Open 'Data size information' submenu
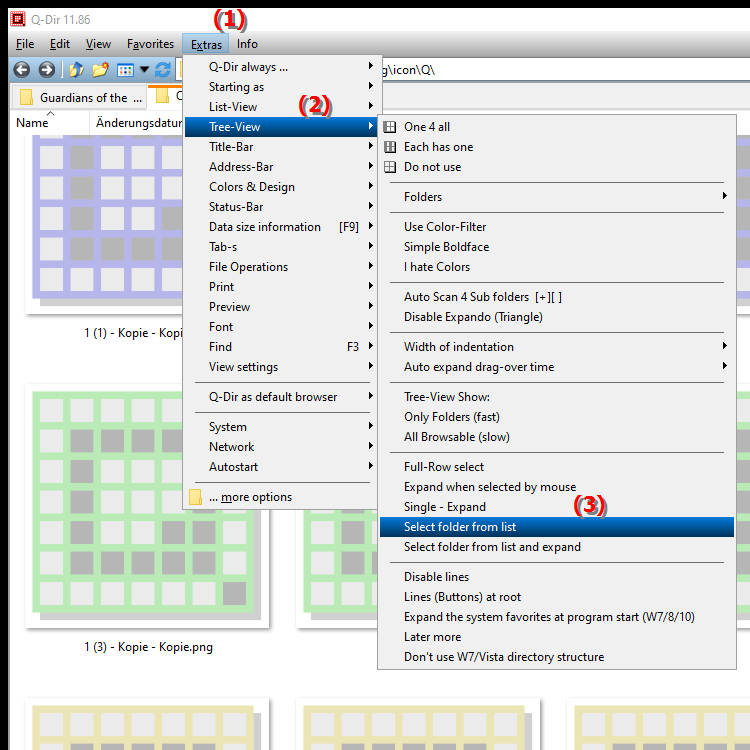750x750 pixels. pos(282,227)
